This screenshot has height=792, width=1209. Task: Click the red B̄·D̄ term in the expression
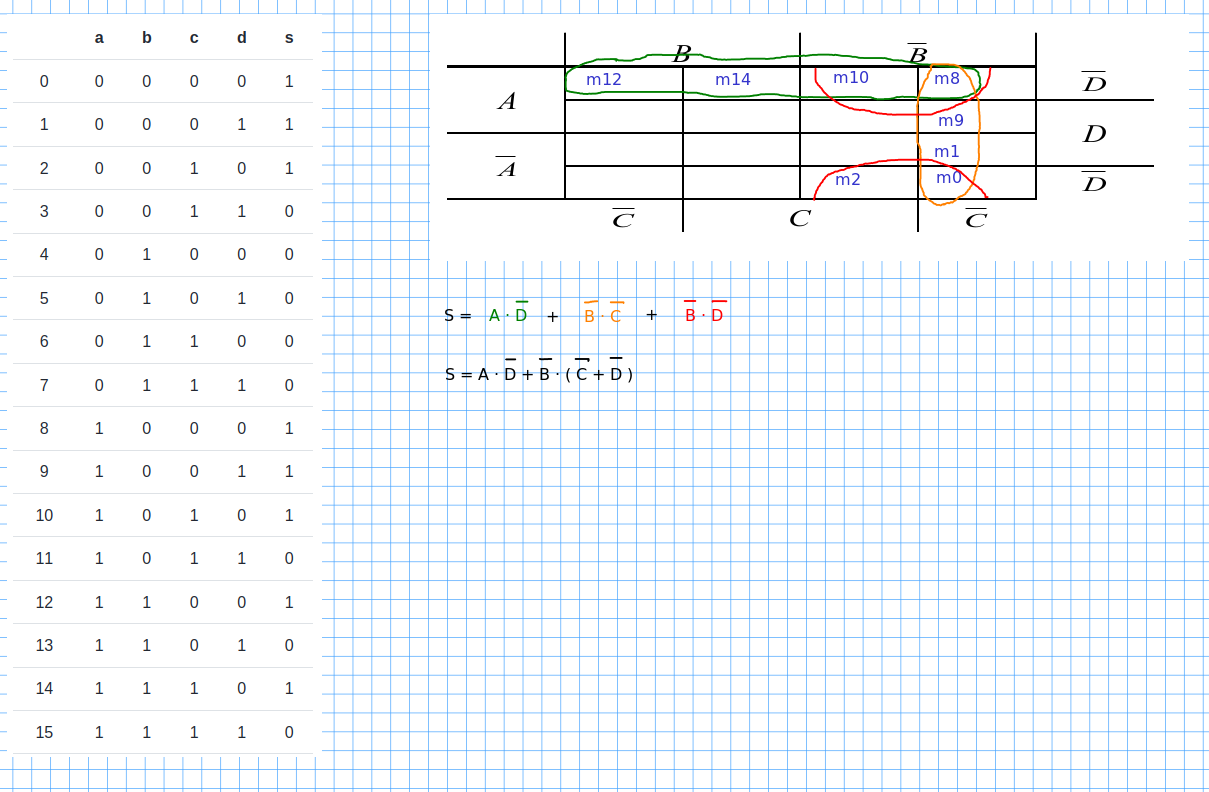[x=705, y=313]
